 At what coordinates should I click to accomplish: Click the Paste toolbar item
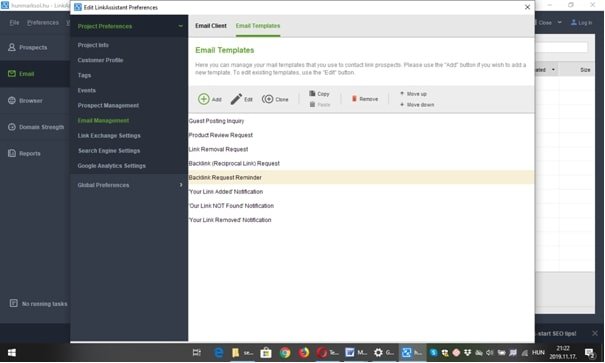point(319,105)
